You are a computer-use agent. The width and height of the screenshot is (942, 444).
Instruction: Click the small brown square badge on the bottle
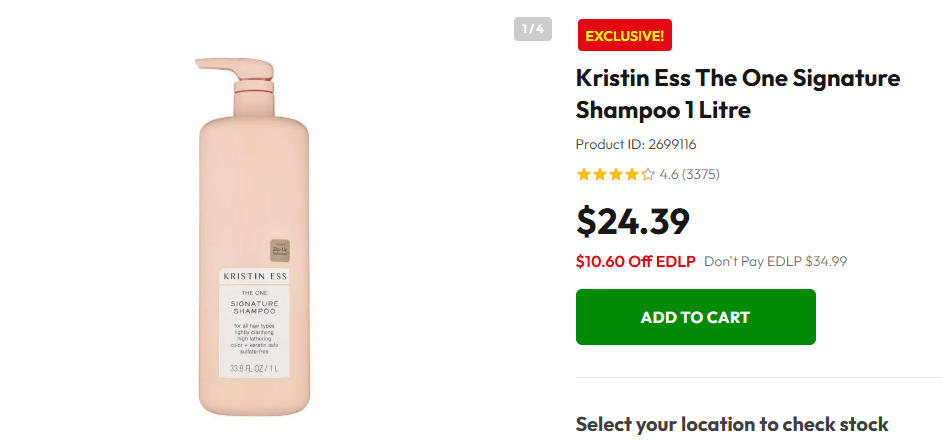[278, 249]
